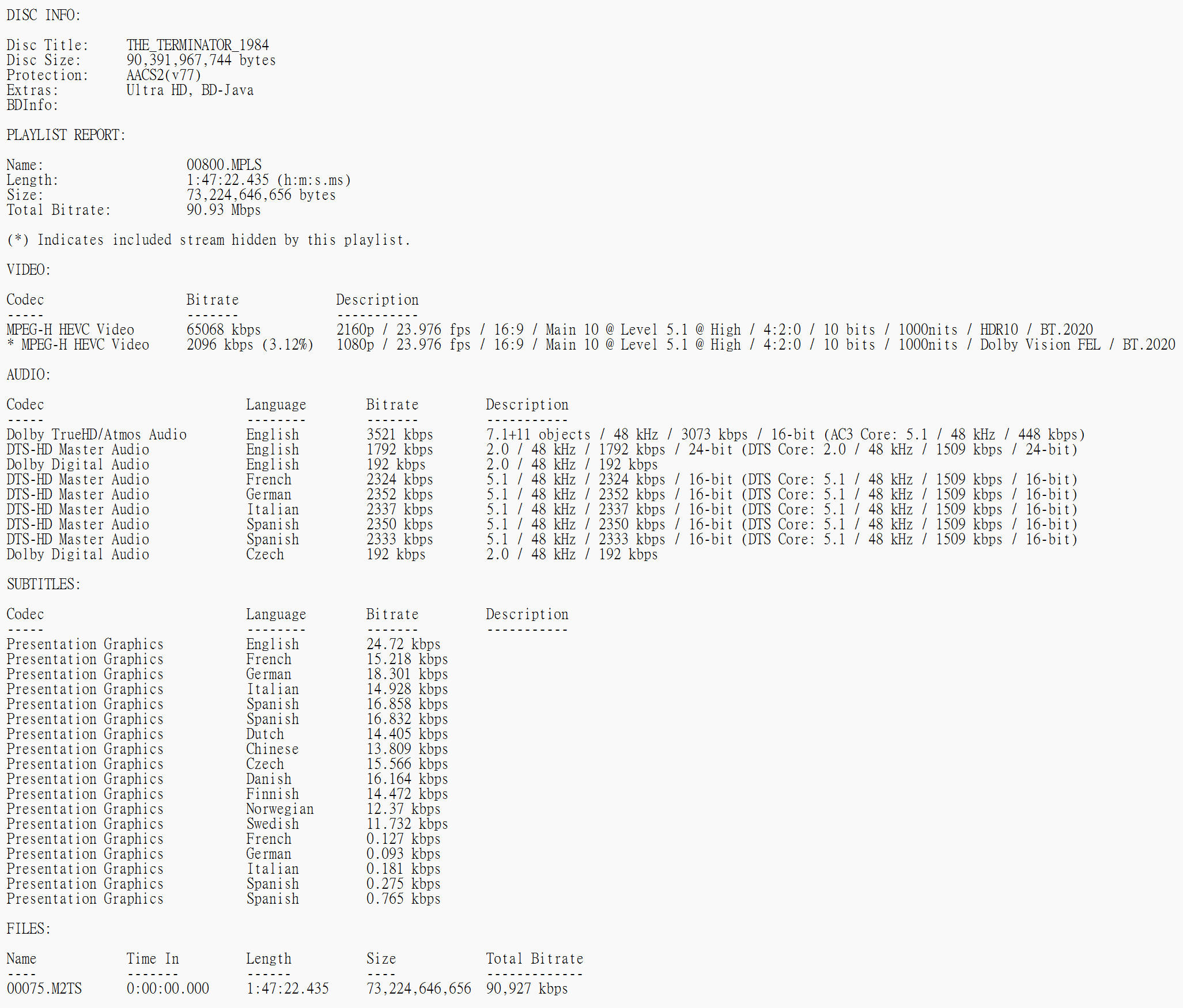Click the 0.127 kbps French subtitle bitrate
Screen dimensions: 1183x1008
(403, 839)
